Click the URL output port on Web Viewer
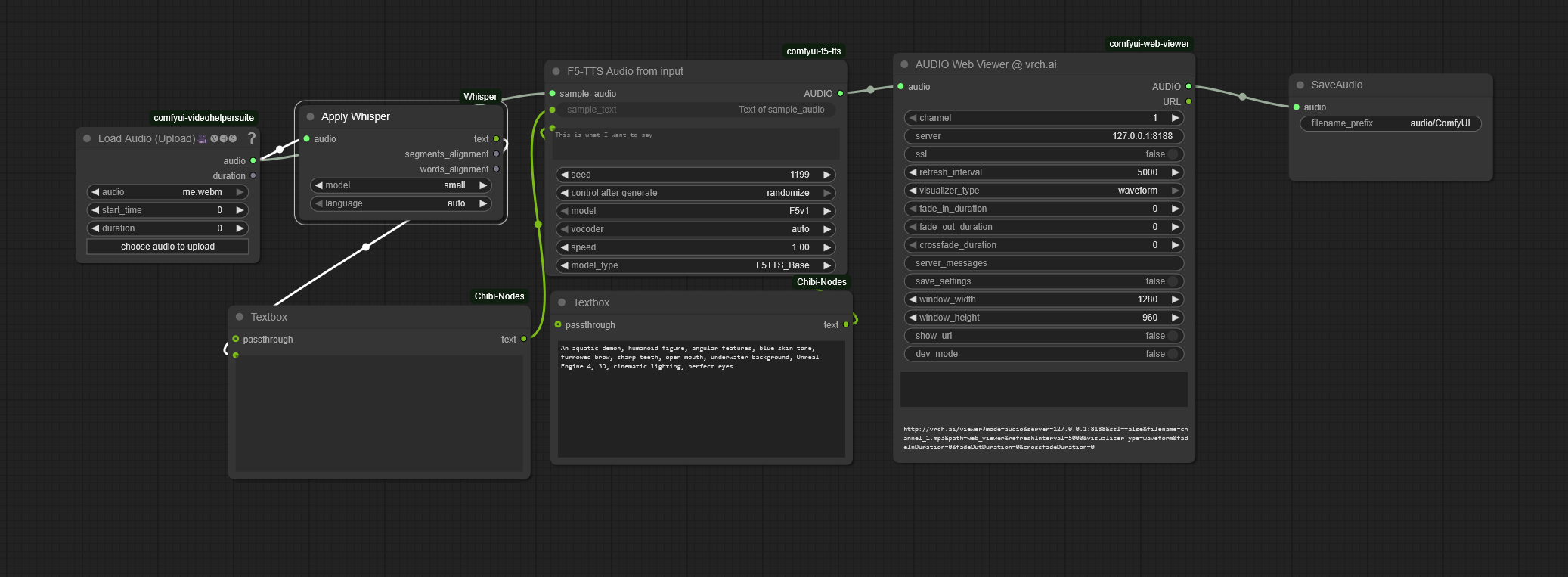Viewport: 1568px width, 577px height. [x=1188, y=101]
